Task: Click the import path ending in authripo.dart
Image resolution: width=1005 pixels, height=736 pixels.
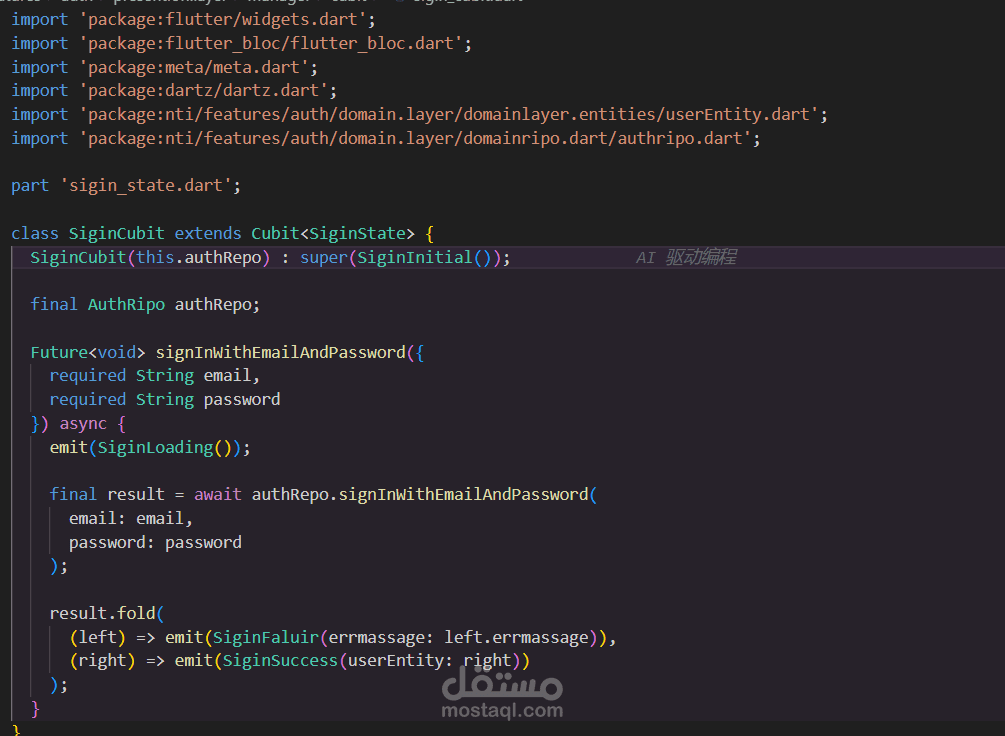Action: pos(415,138)
